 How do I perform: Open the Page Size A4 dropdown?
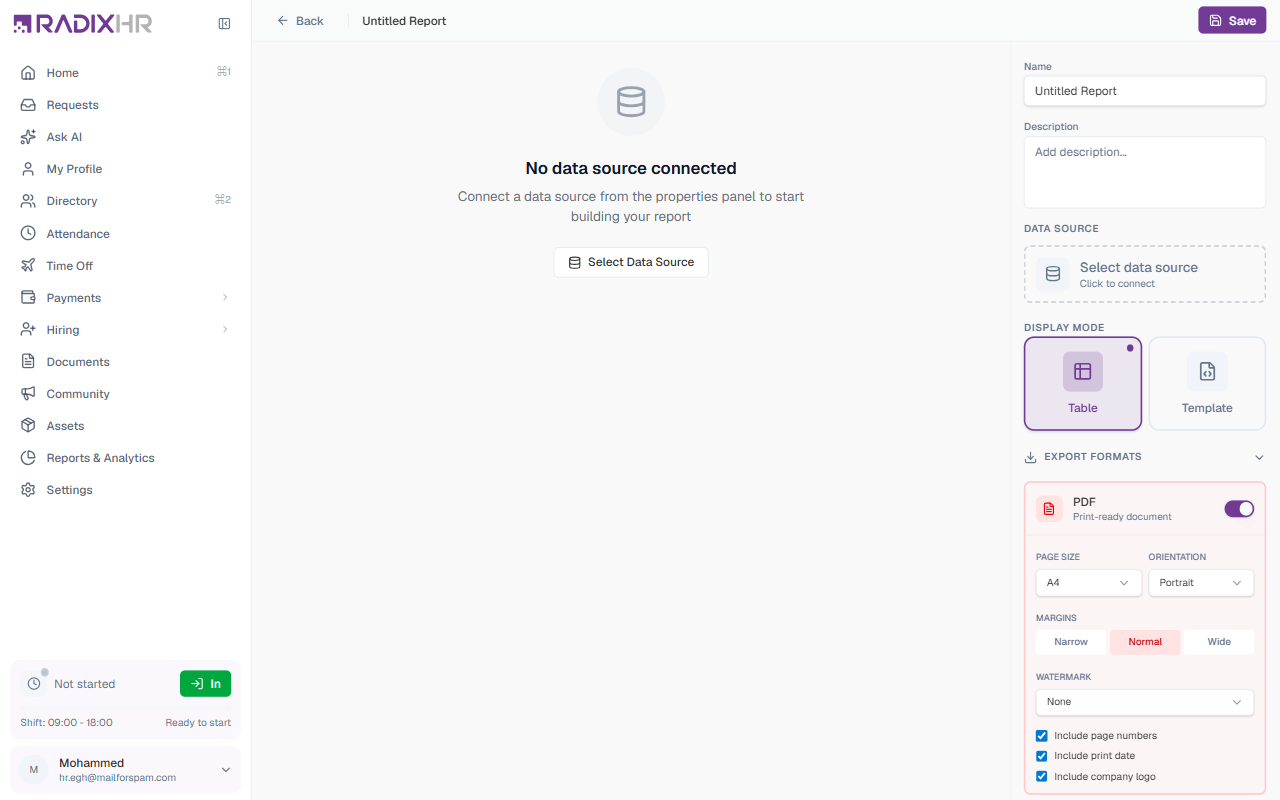[1089, 583]
